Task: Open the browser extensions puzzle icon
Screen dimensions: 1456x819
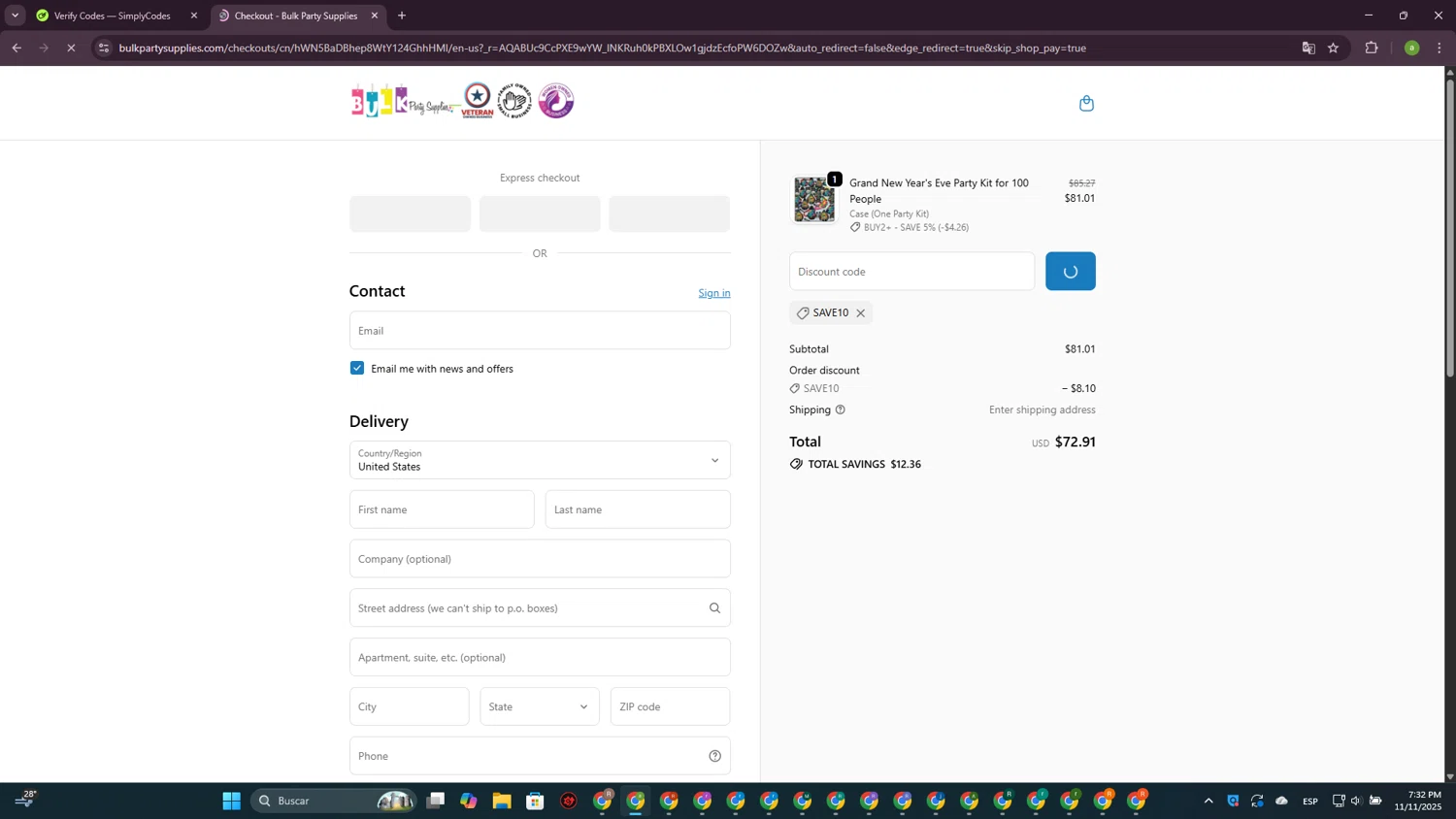Action: point(1372,48)
